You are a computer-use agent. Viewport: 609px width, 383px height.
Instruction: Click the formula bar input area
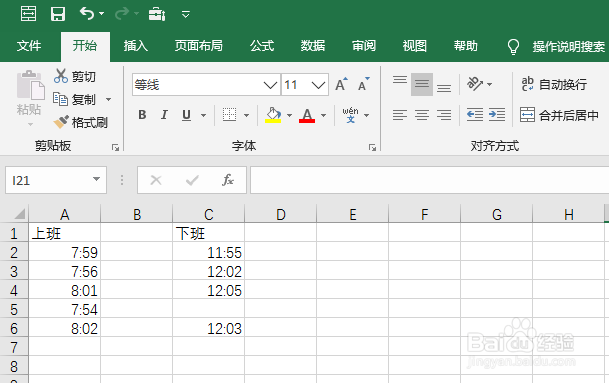tap(430, 180)
